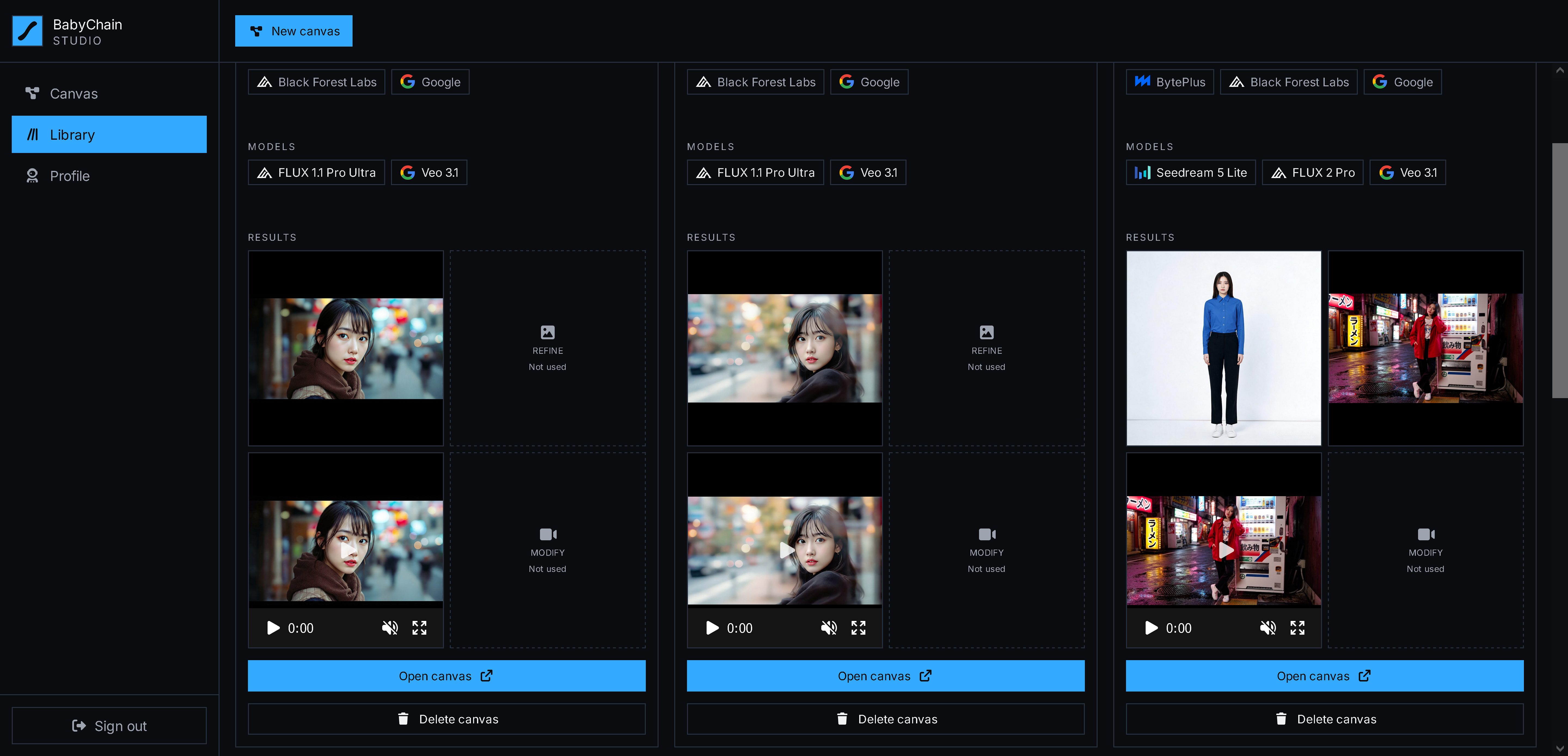The height and width of the screenshot is (756, 1568).
Task: Click Veo 3.1 model tag in second card
Action: (868, 172)
